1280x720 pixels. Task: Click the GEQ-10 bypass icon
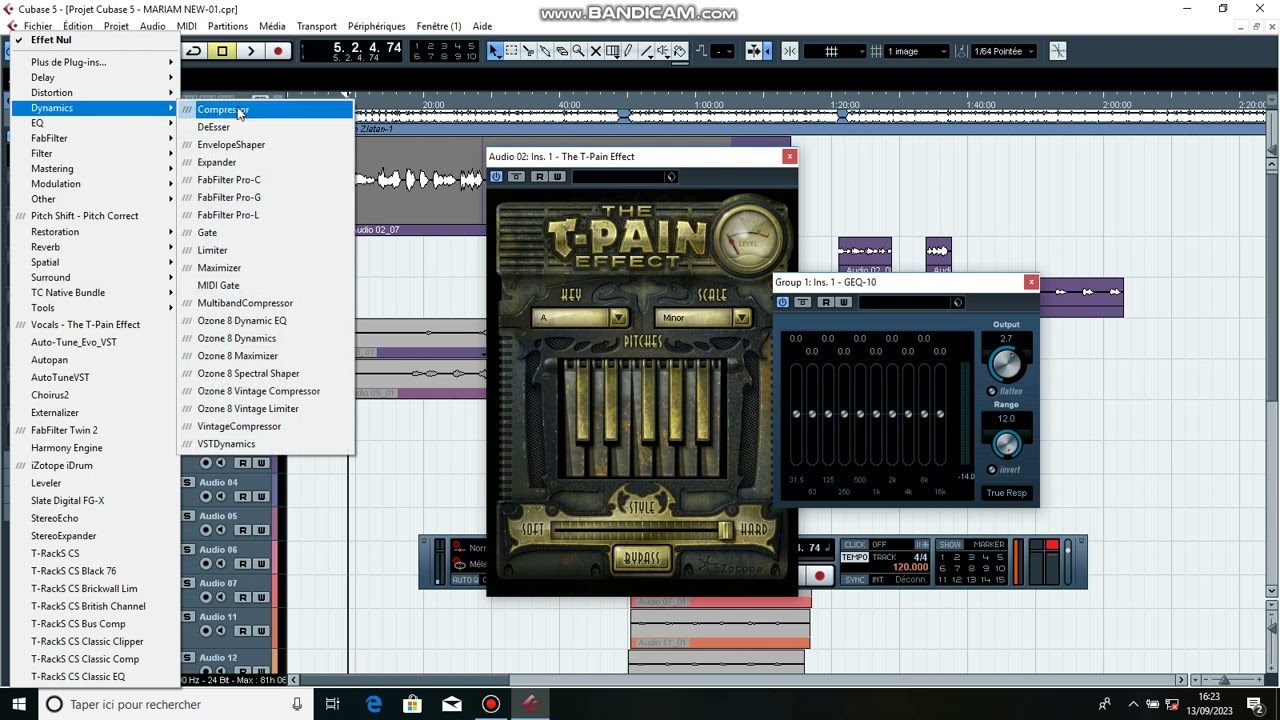click(x=803, y=302)
